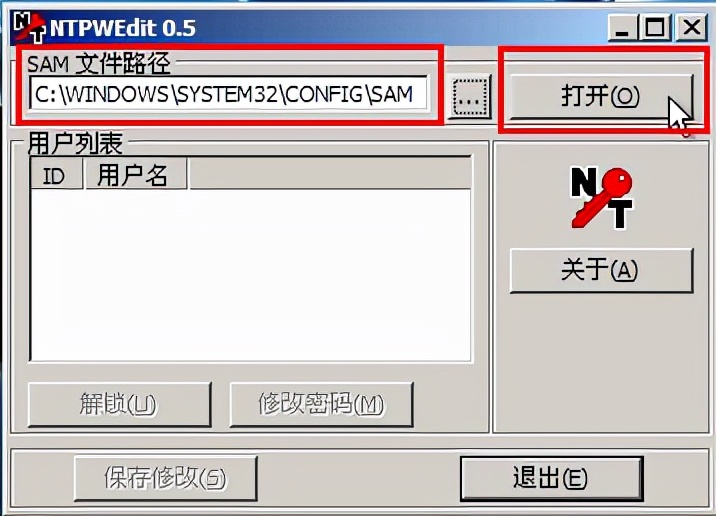Click the blank header area beside 用户名
716x516 pixels.
click(x=330, y=174)
